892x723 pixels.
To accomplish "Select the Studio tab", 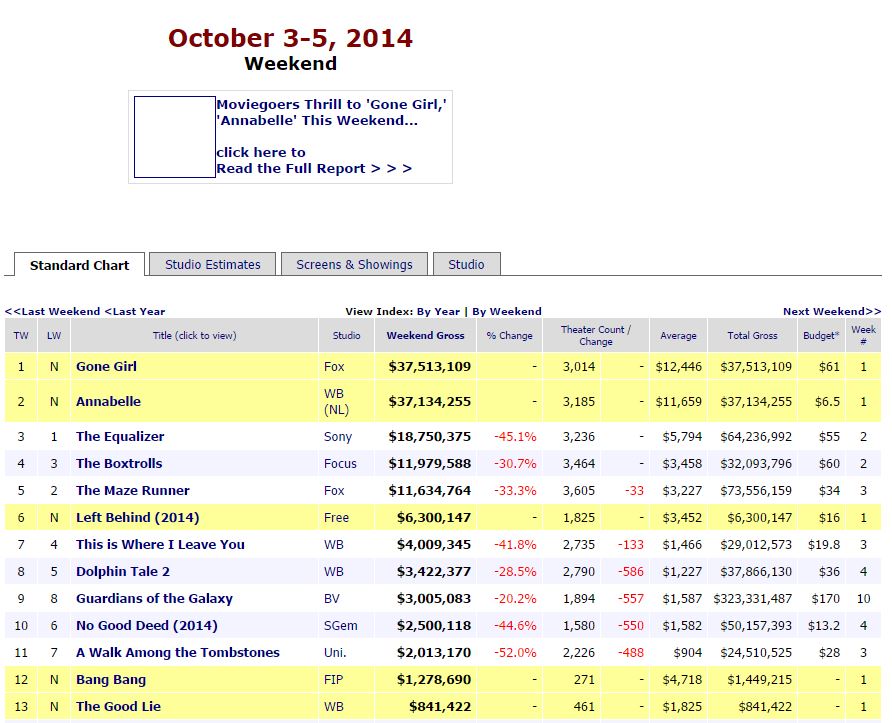I will coord(466,264).
